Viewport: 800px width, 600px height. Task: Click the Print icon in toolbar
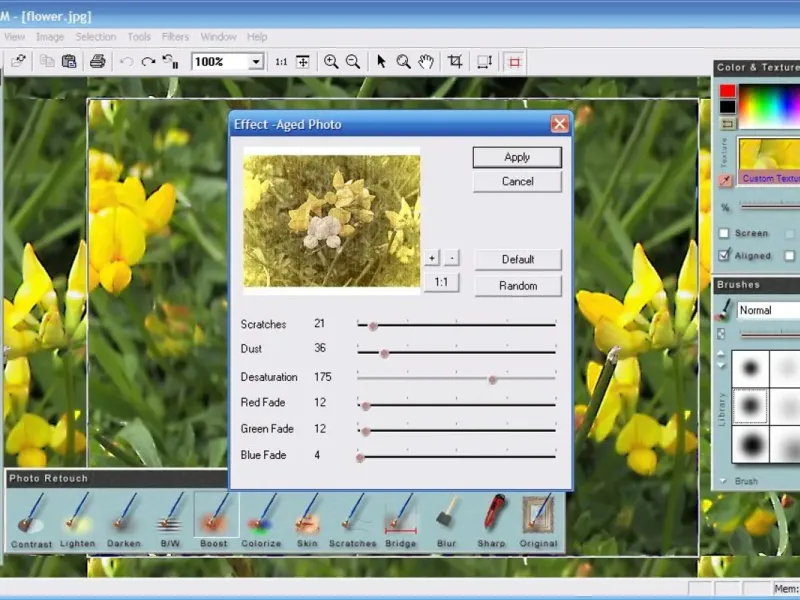pos(98,61)
